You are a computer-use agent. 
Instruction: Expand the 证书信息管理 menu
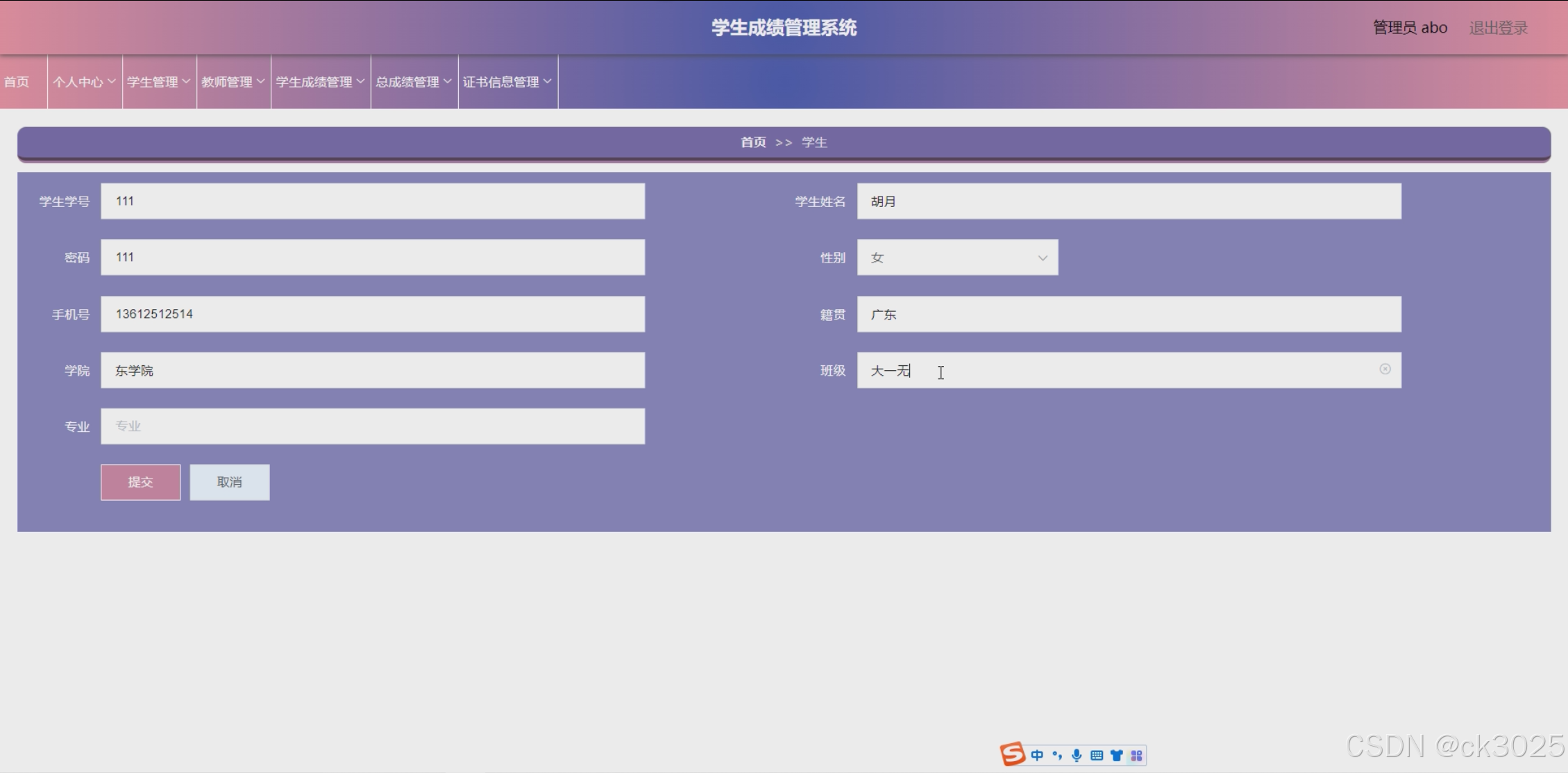pyautogui.click(x=507, y=82)
